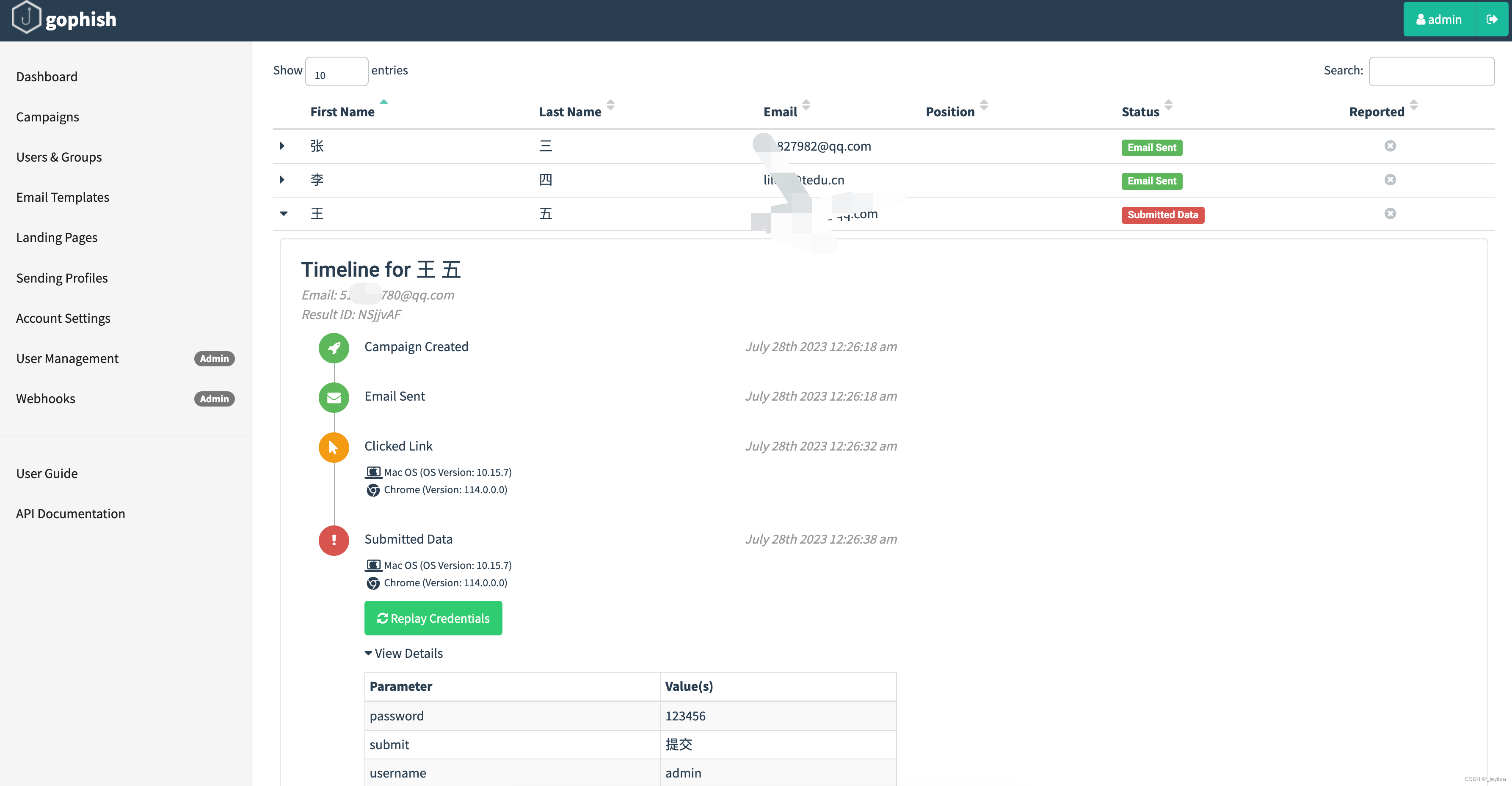The width and height of the screenshot is (1512, 786).
Task: Sort by Reported column arrows
Action: click(x=1414, y=105)
